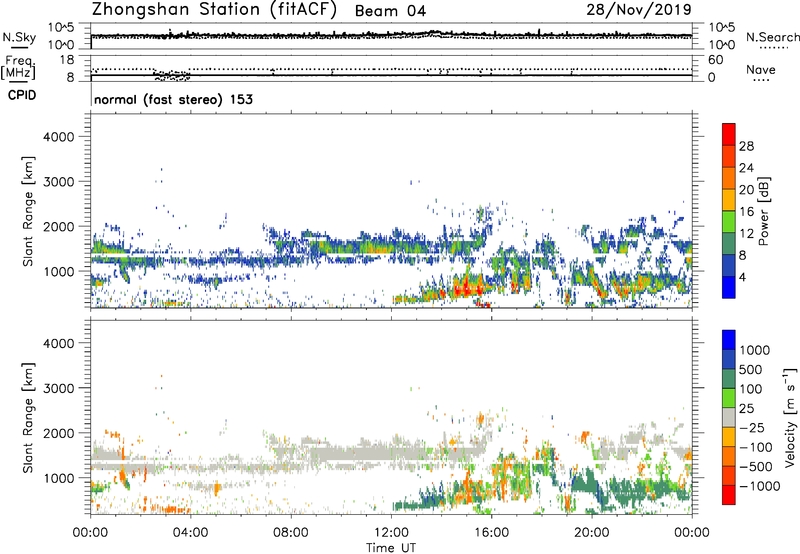
Task: Click the power panel Slant Range [km] label
Action: point(28,211)
